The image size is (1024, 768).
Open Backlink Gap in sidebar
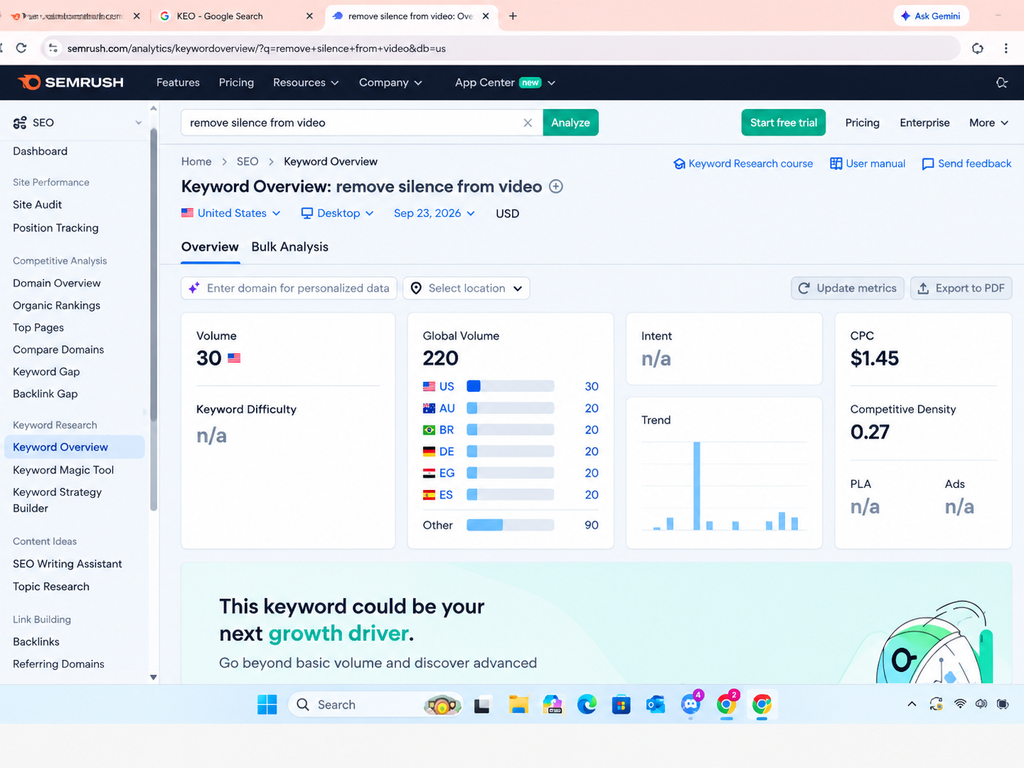[45, 394]
